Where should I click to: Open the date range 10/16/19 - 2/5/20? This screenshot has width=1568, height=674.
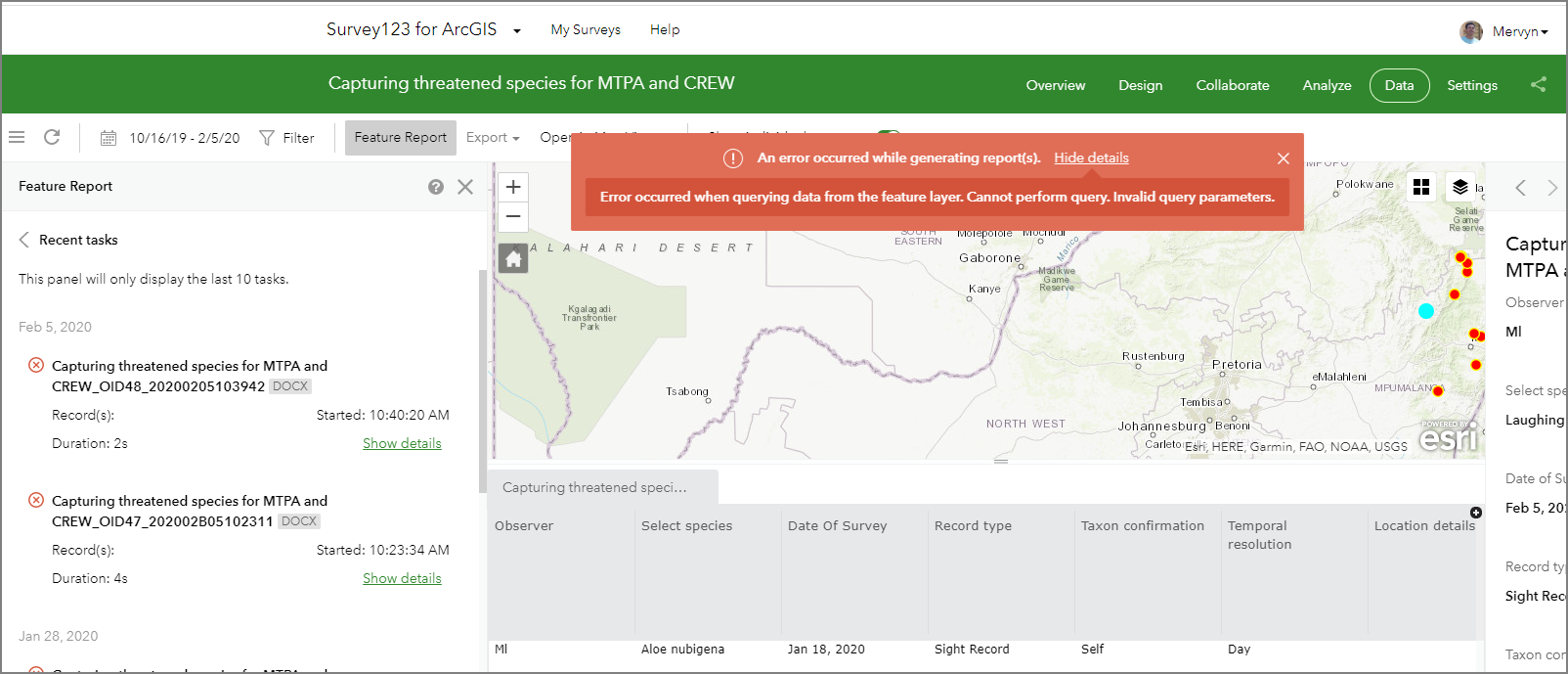tap(185, 138)
